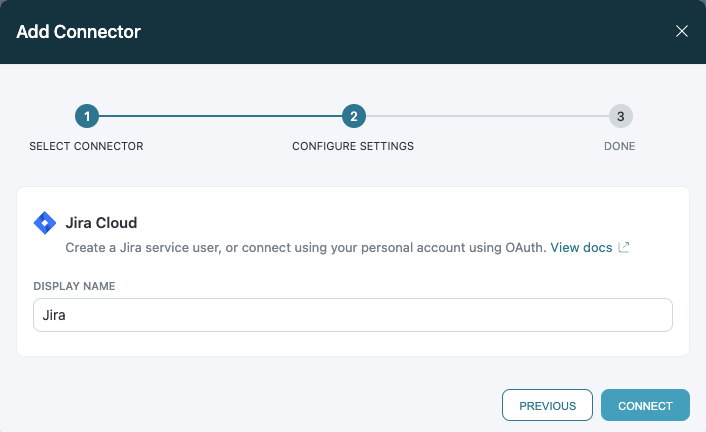706x432 pixels.
Task: Click the step 2 circle indicator
Action: [x=352, y=116]
